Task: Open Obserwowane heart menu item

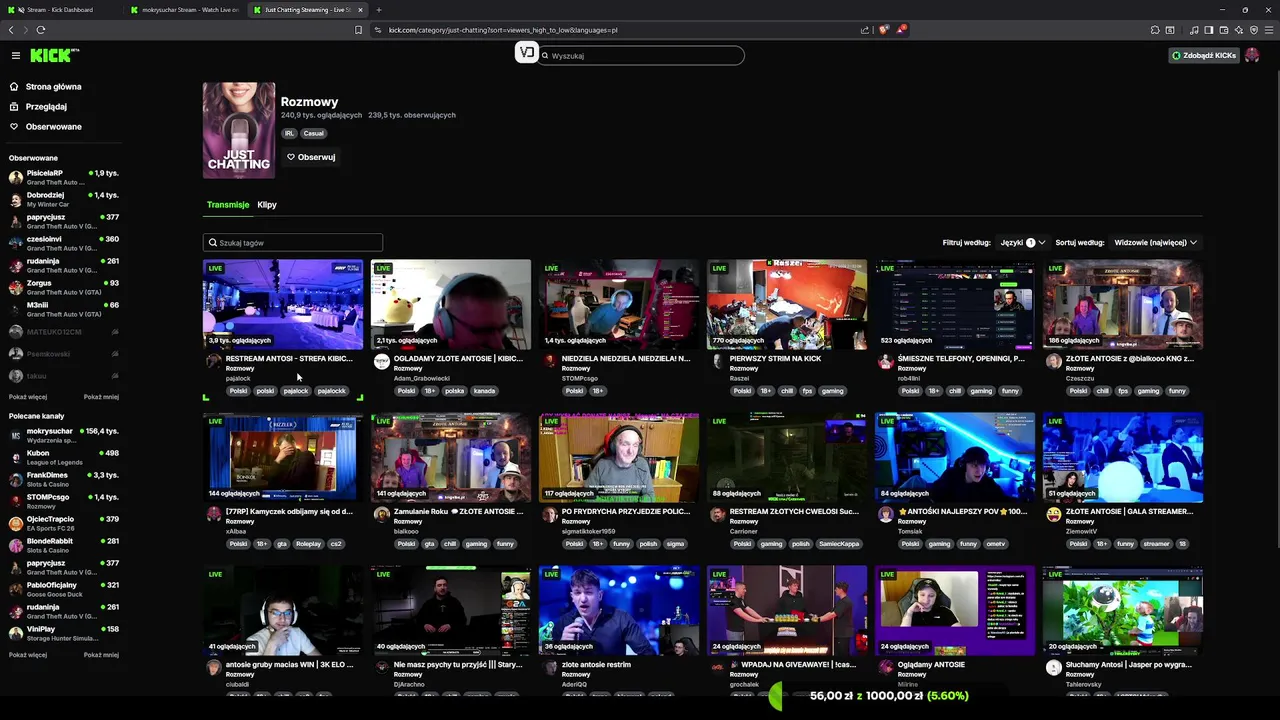Action: (x=53, y=127)
